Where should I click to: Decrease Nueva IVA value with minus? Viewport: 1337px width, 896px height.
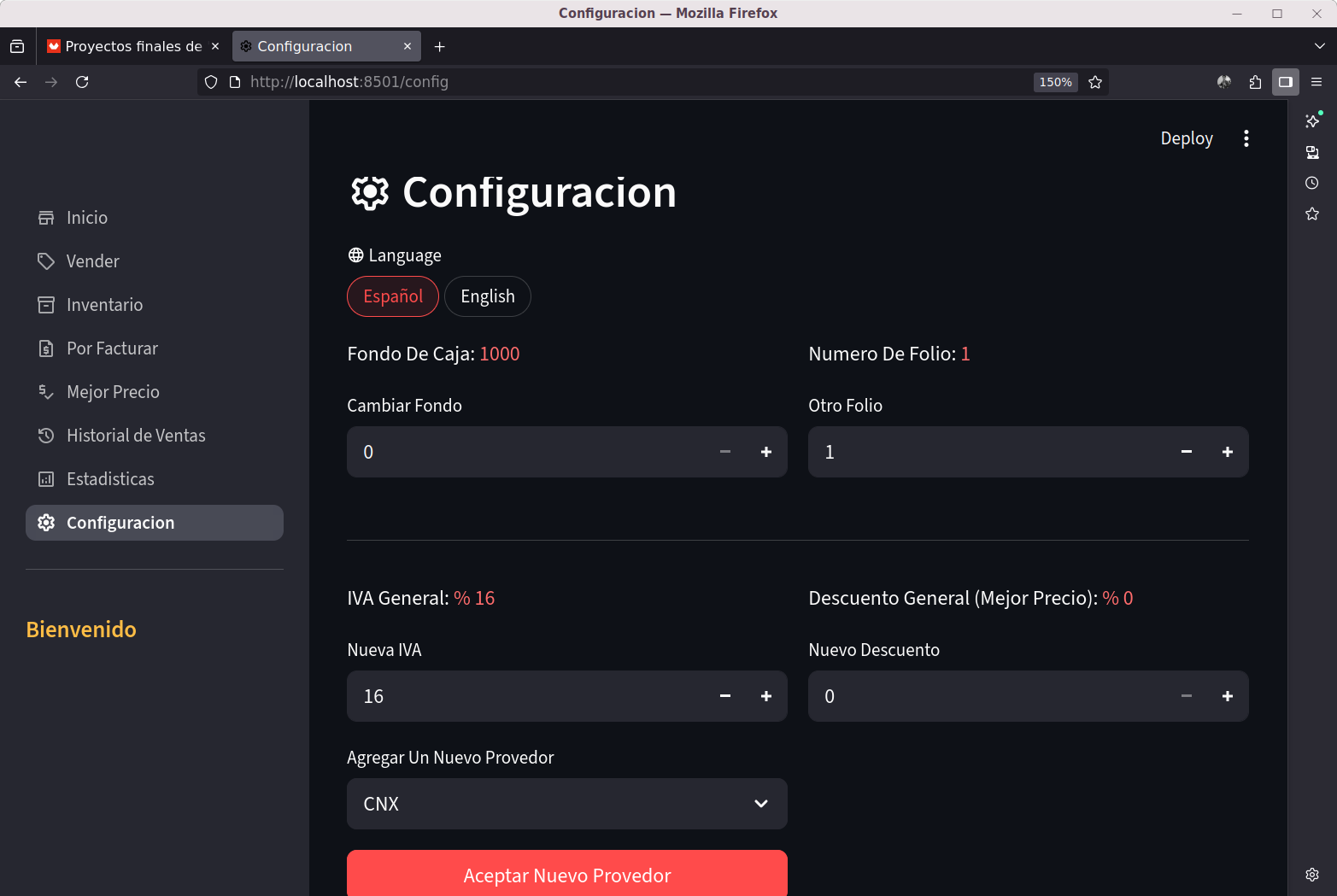click(x=724, y=696)
